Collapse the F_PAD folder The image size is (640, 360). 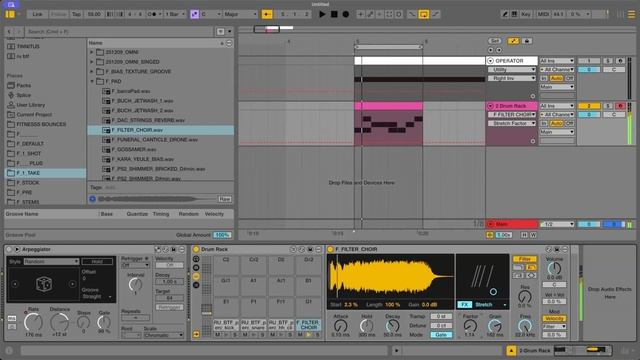coord(92,81)
